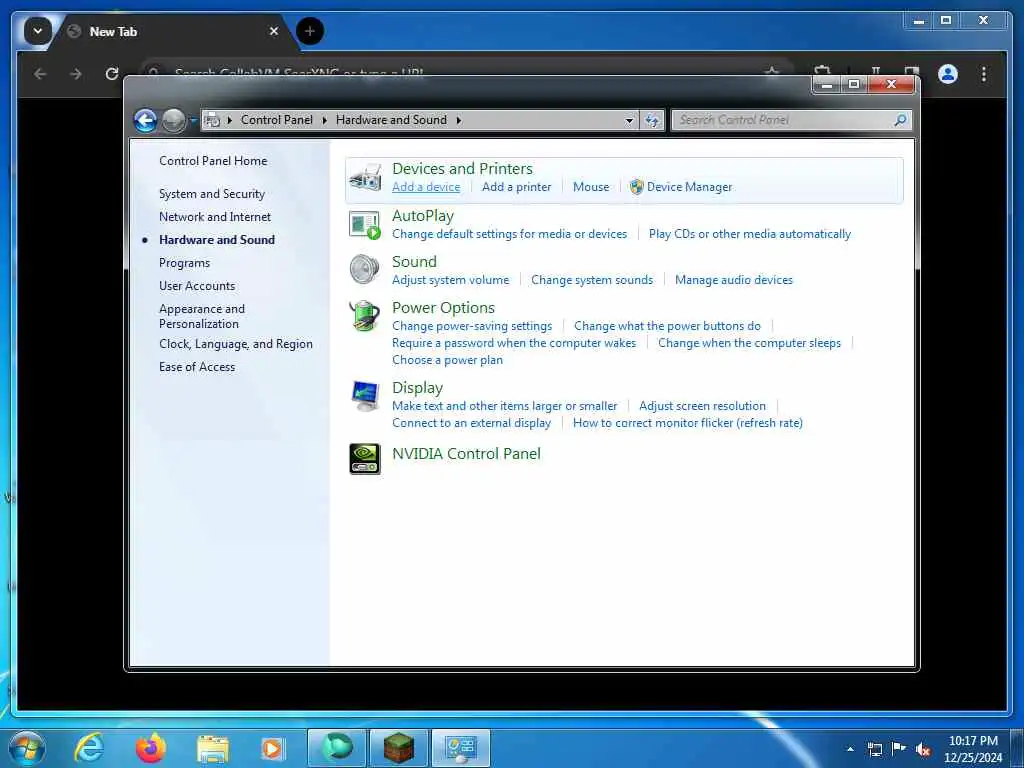Screen dimensions: 1024x768
Task: Open browser three-dot menu
Action: tap(984, 74)
